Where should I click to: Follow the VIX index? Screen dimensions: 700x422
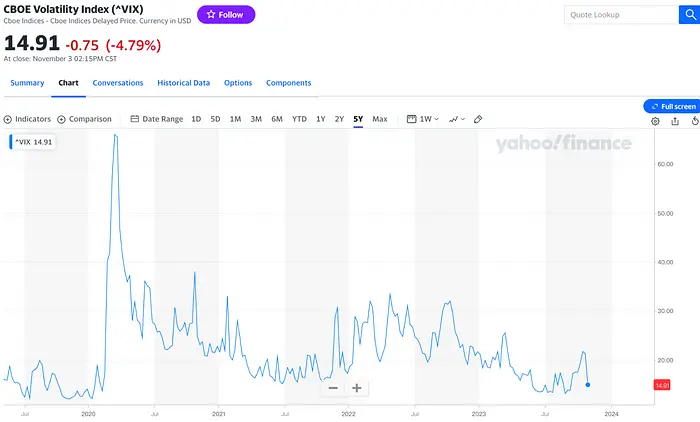pyautogui.click(x=226, y=15)
